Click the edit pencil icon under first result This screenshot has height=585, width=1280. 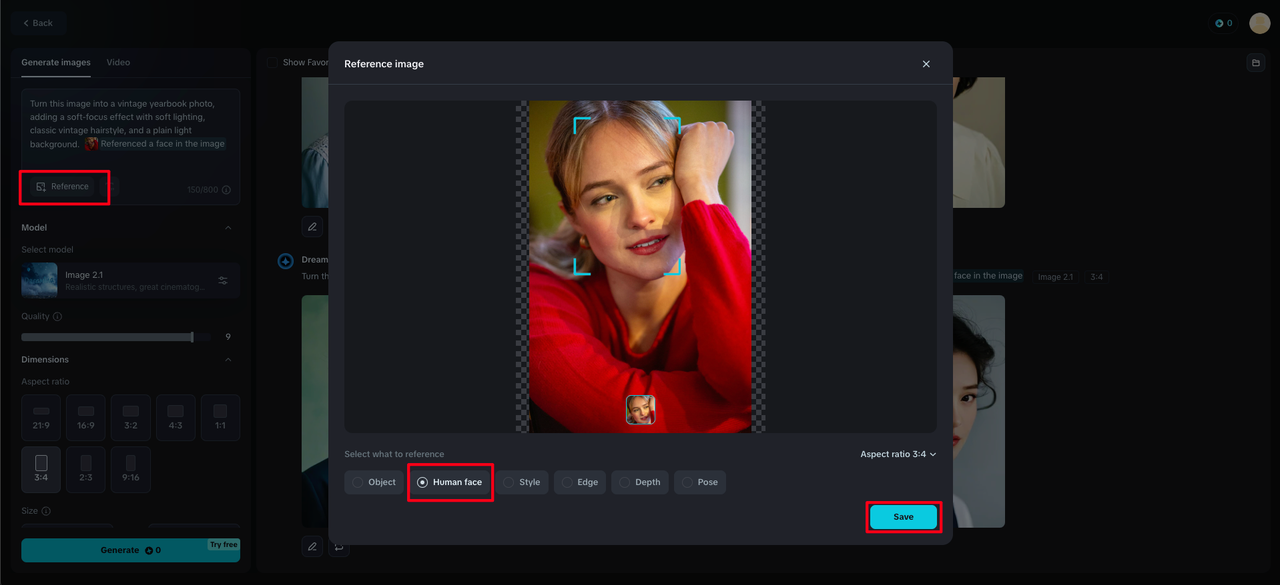click(312, 227)
